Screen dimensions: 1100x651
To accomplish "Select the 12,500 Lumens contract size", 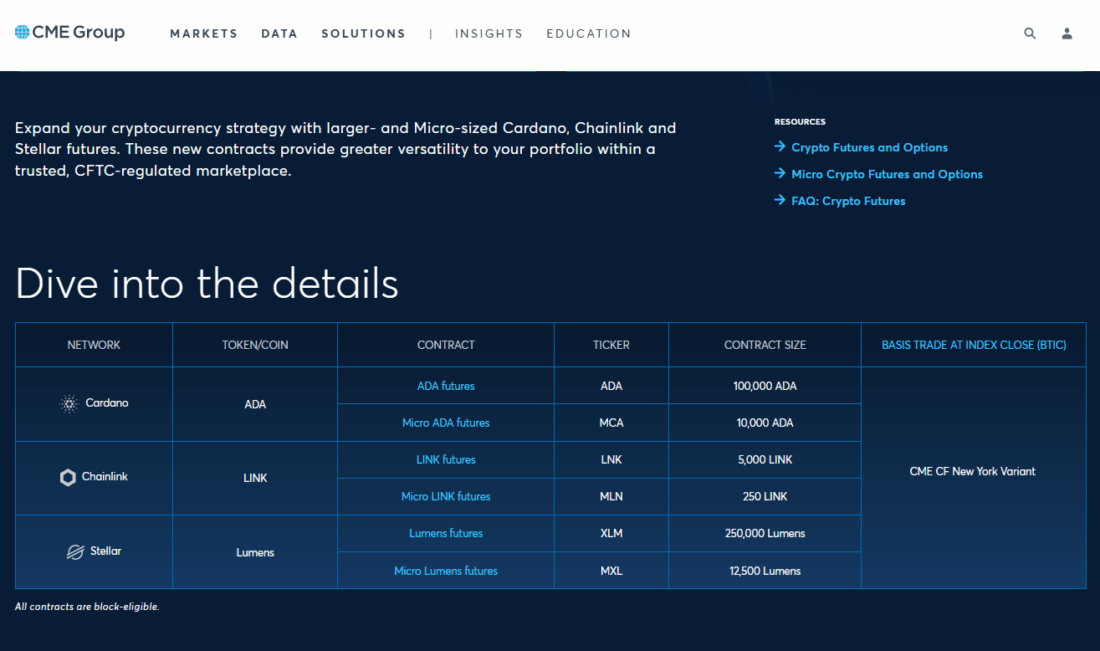I will (x=765, y=571).
